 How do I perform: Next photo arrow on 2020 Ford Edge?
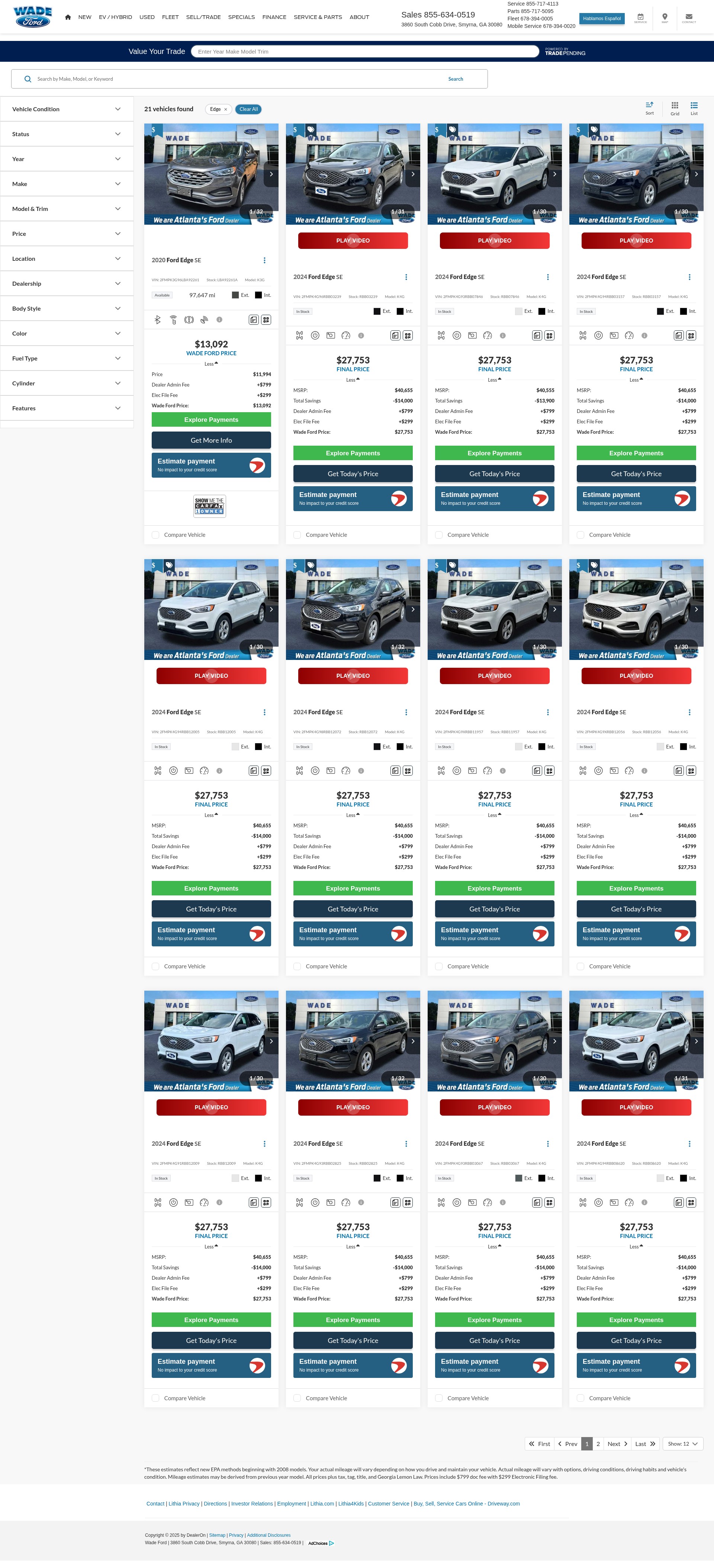[271, 174]
